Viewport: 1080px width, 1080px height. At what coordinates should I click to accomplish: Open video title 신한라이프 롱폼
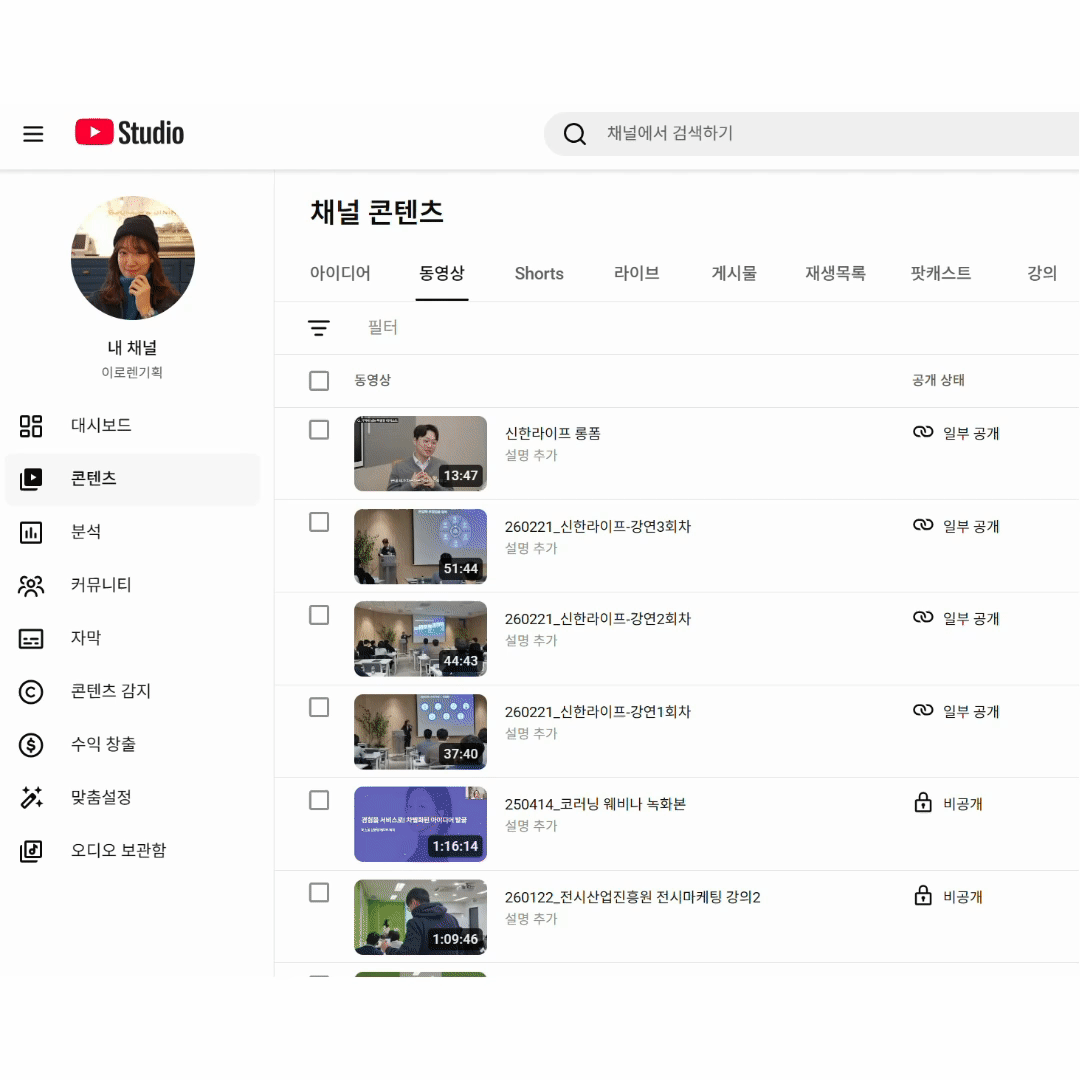pyautogui.click(x=553, y=433)
